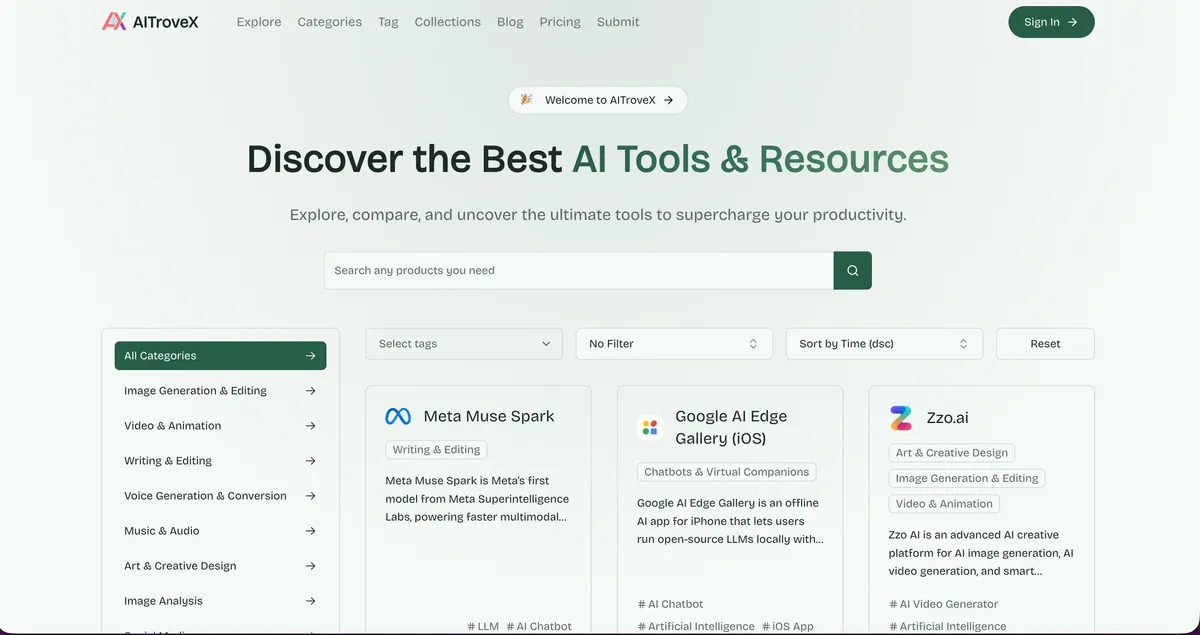Screen dimensions: 1200x635
Task: Click arrow beside Music & Audio category
Action: click(x=311, y=531)
